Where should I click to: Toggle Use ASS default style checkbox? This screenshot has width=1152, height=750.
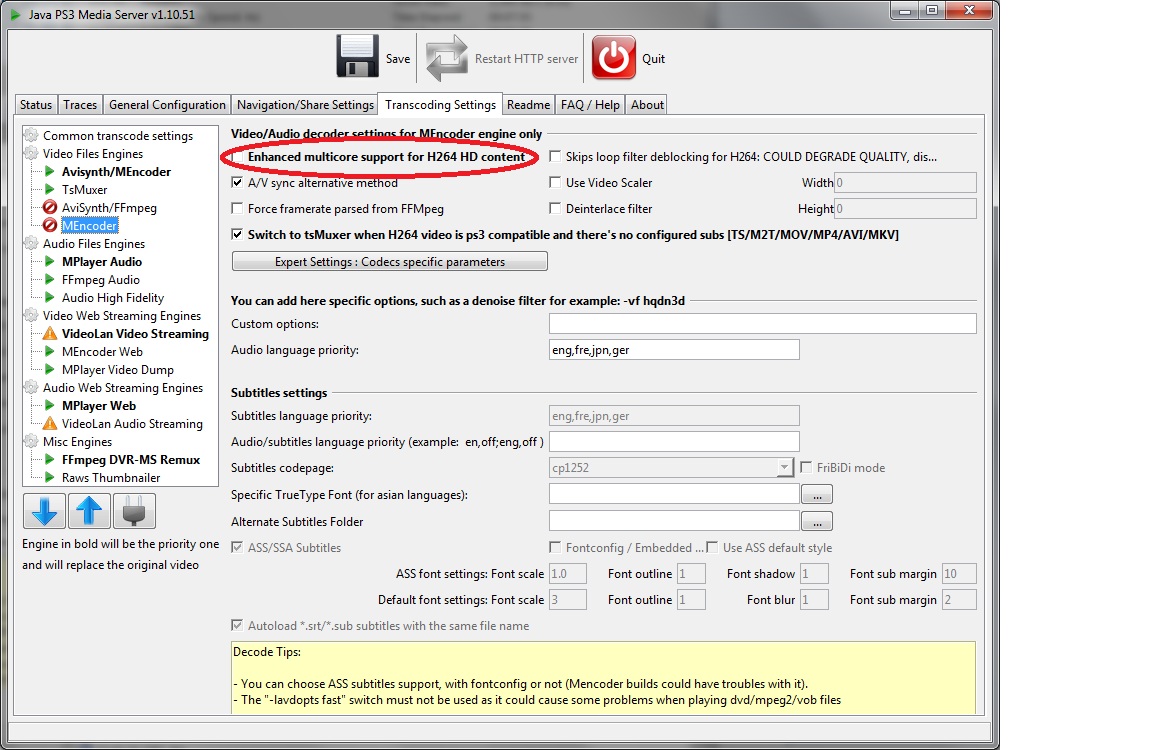[x=712, y=547]
